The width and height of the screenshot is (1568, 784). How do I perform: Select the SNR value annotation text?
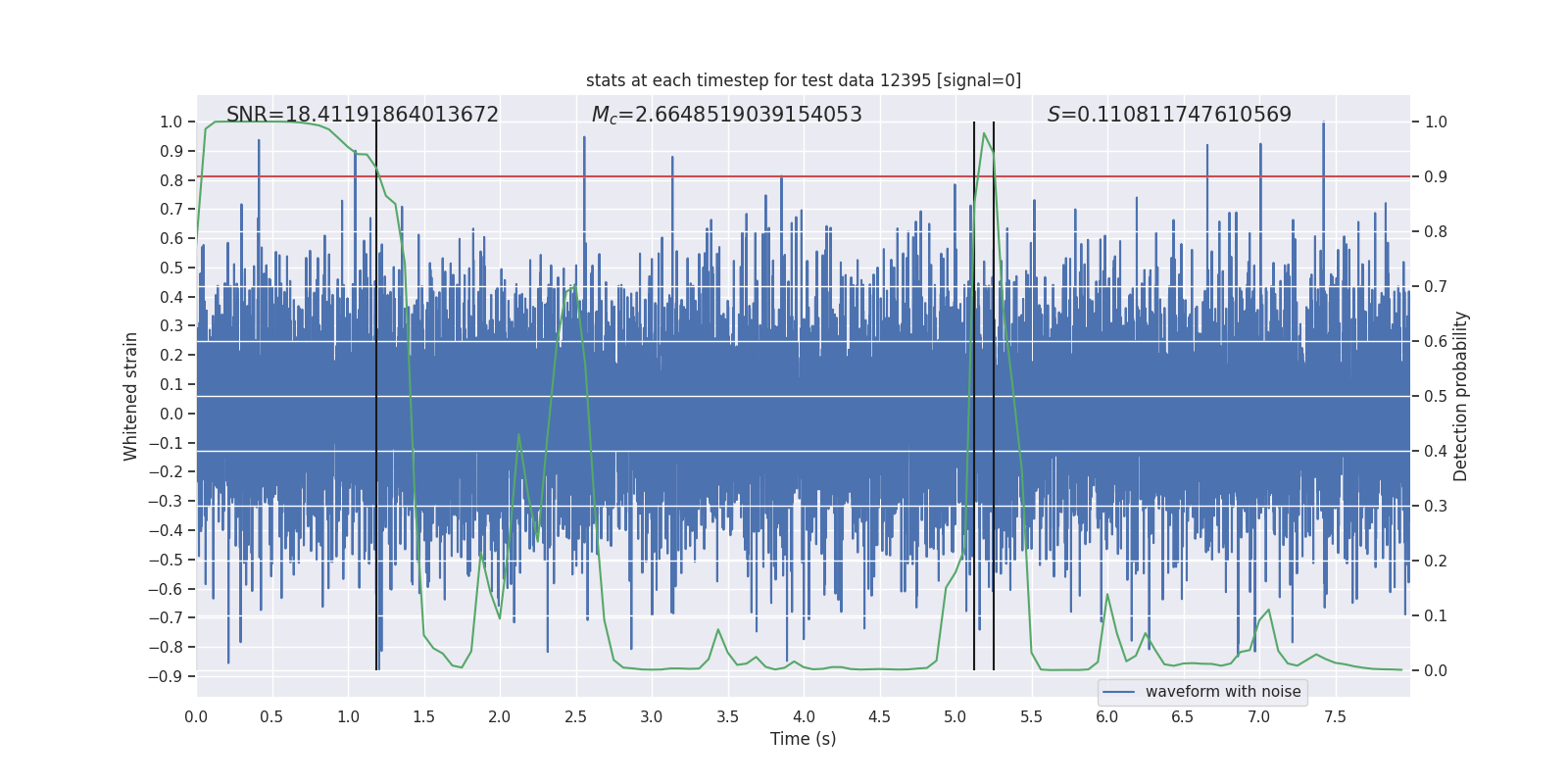pyautogui.click(x=362, y=115)
